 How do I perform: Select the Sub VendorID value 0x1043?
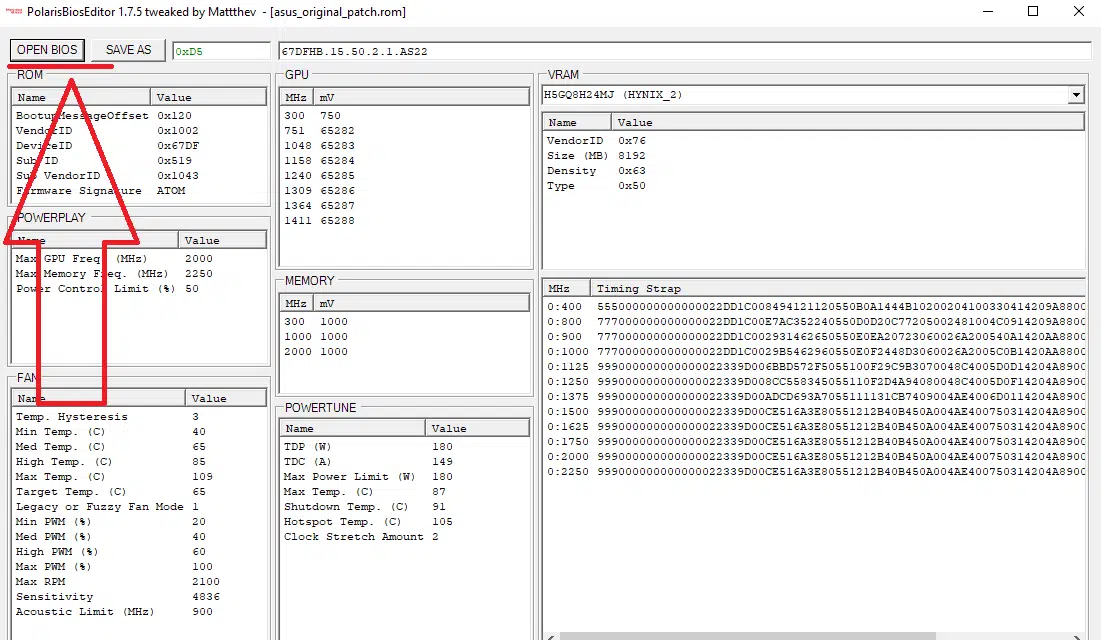[x=178, y=176]
